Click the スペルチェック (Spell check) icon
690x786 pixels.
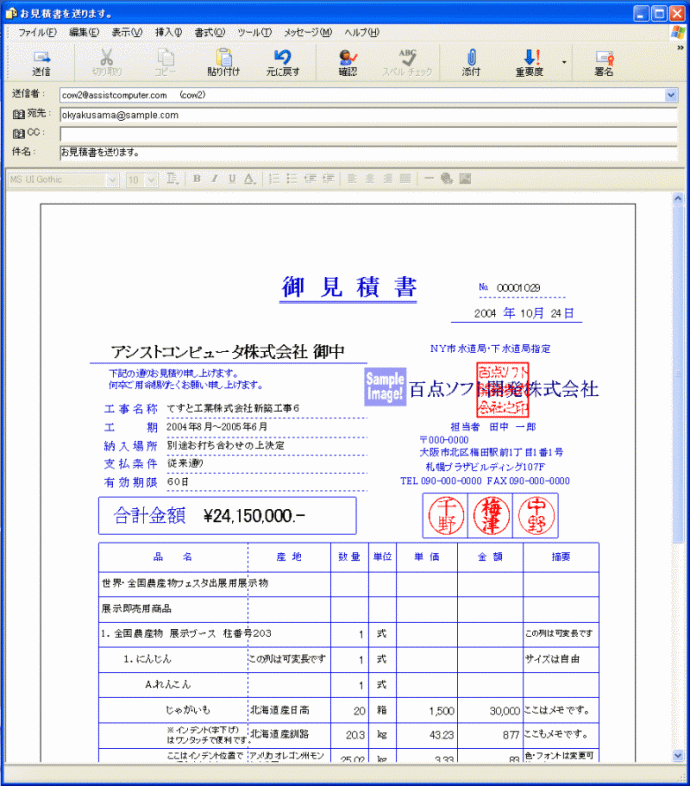tap(407, 57)
